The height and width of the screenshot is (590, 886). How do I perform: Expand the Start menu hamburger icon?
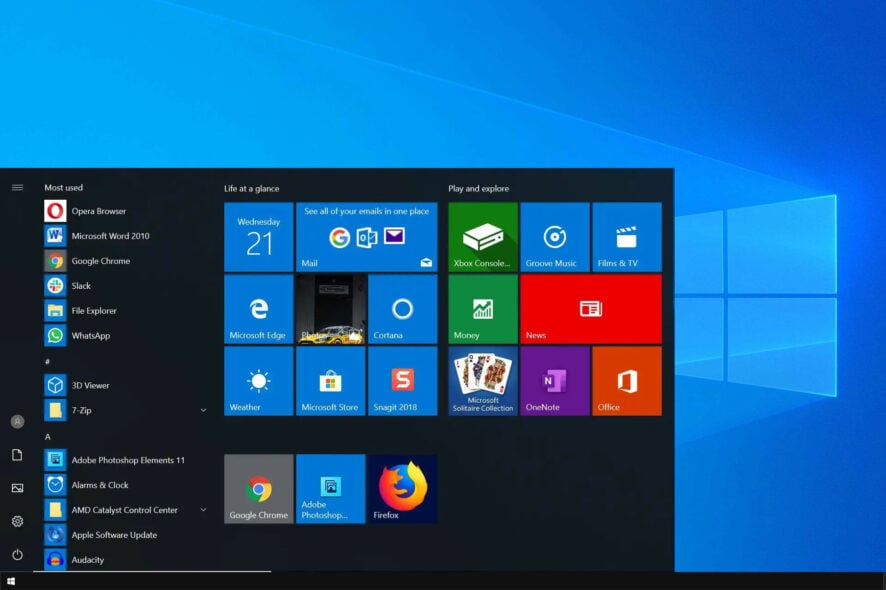[x=18, y=188]
